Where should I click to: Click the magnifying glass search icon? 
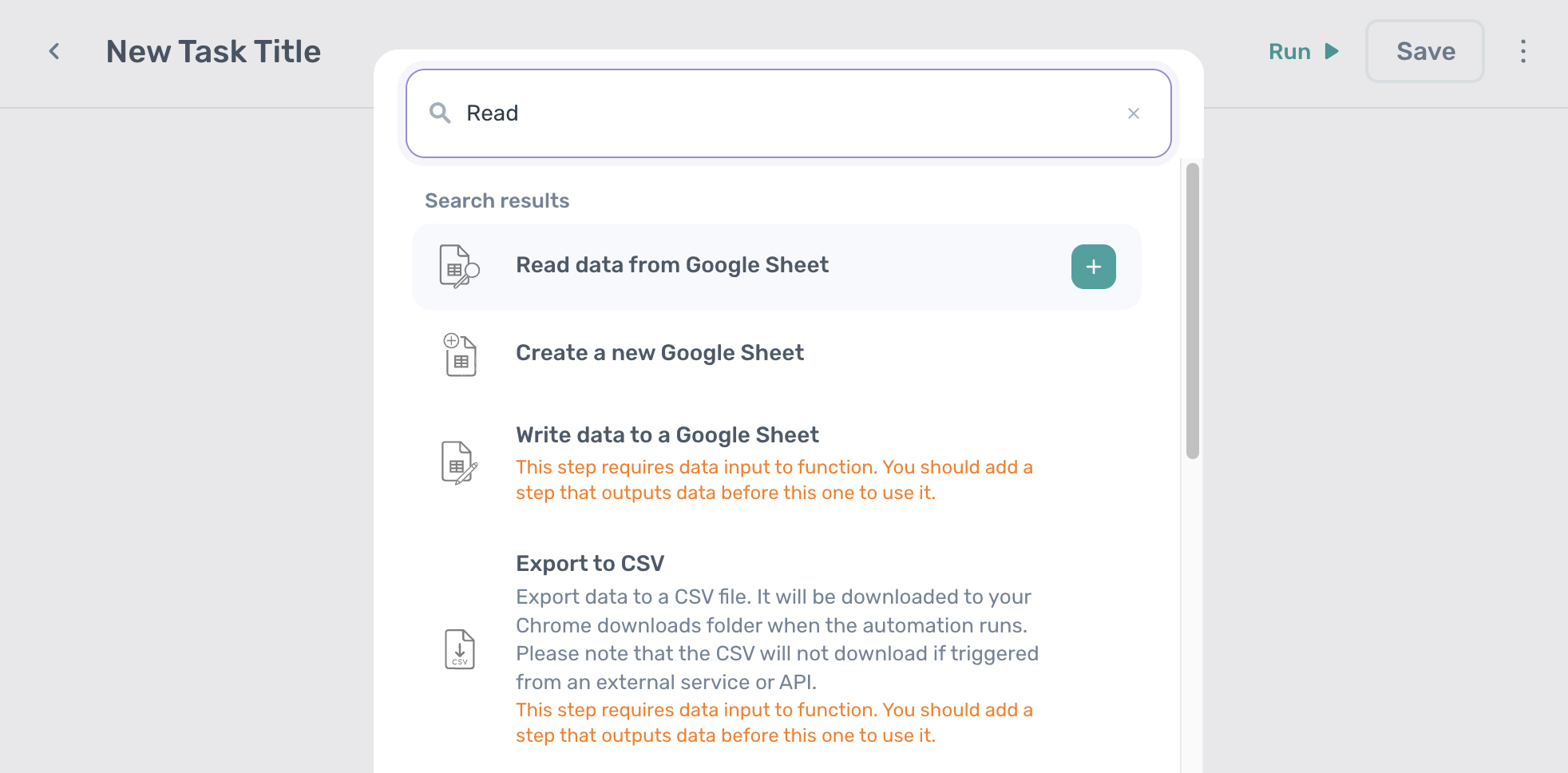pos(440,113)
